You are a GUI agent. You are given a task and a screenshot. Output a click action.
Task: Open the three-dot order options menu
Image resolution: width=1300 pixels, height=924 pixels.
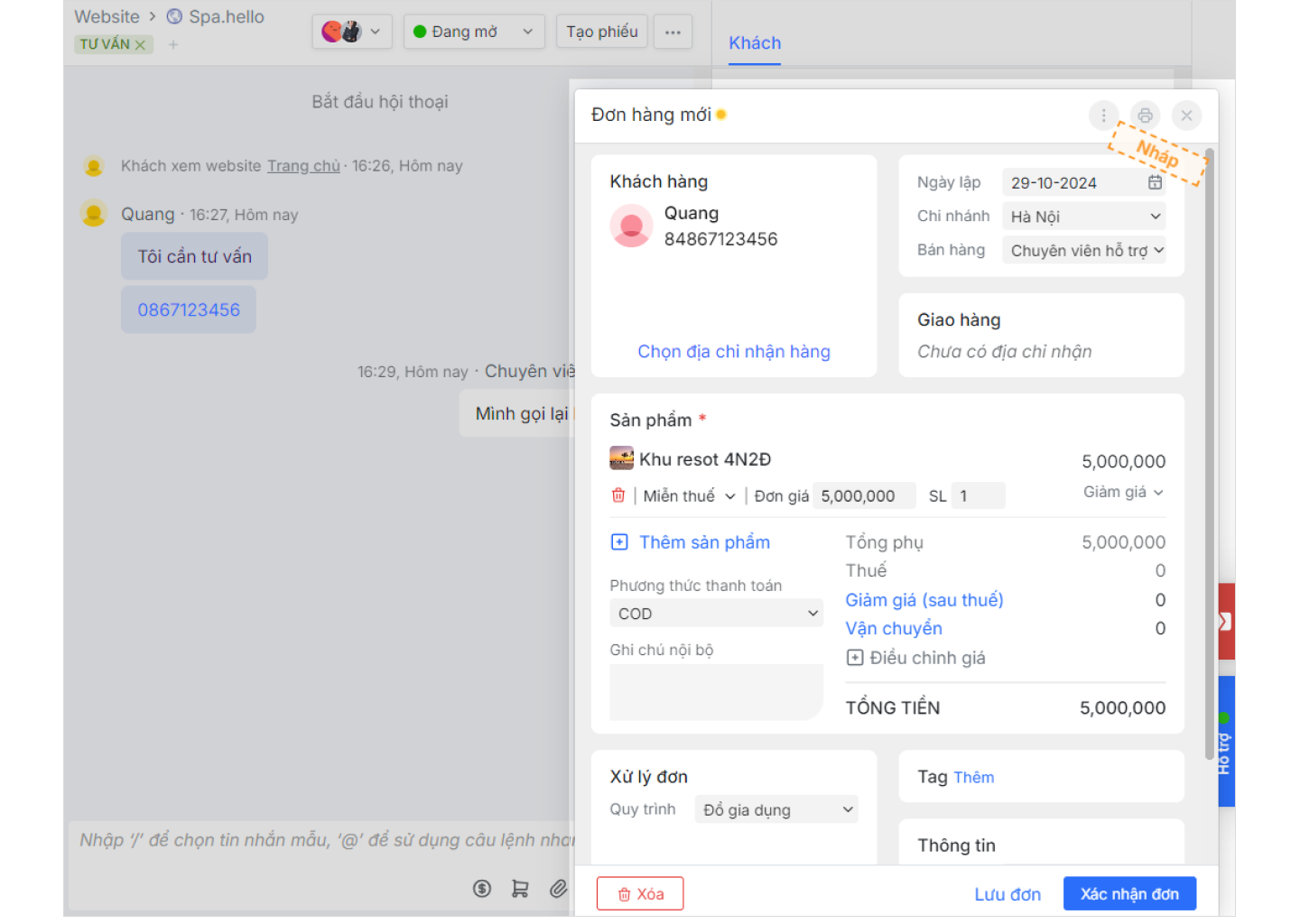[x=1103, y=115]
